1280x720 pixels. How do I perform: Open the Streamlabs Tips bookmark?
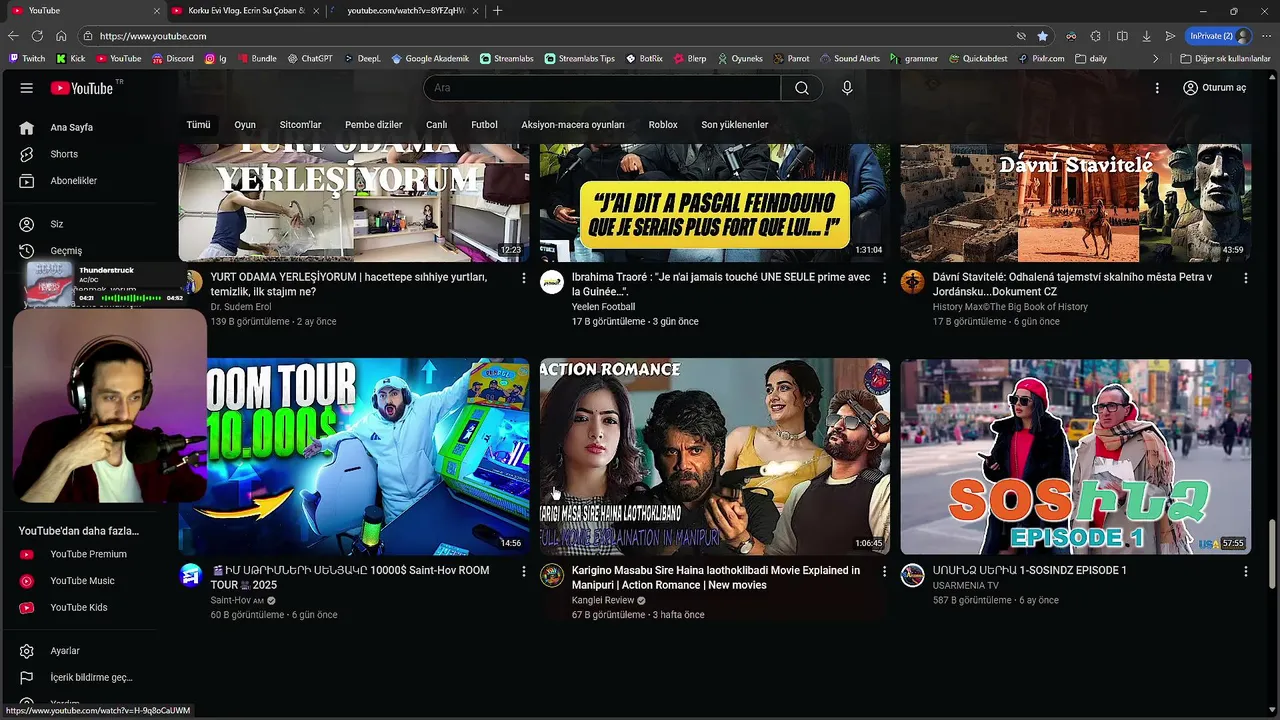[x=580, y=59]
